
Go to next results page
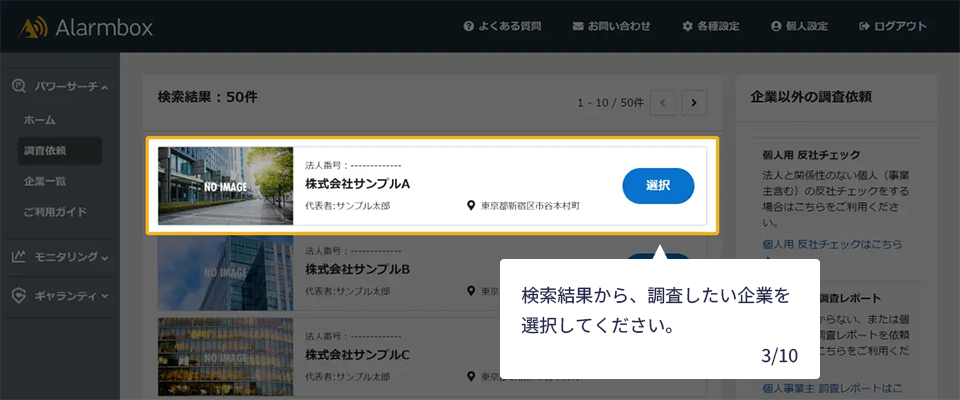click(694, 103)
